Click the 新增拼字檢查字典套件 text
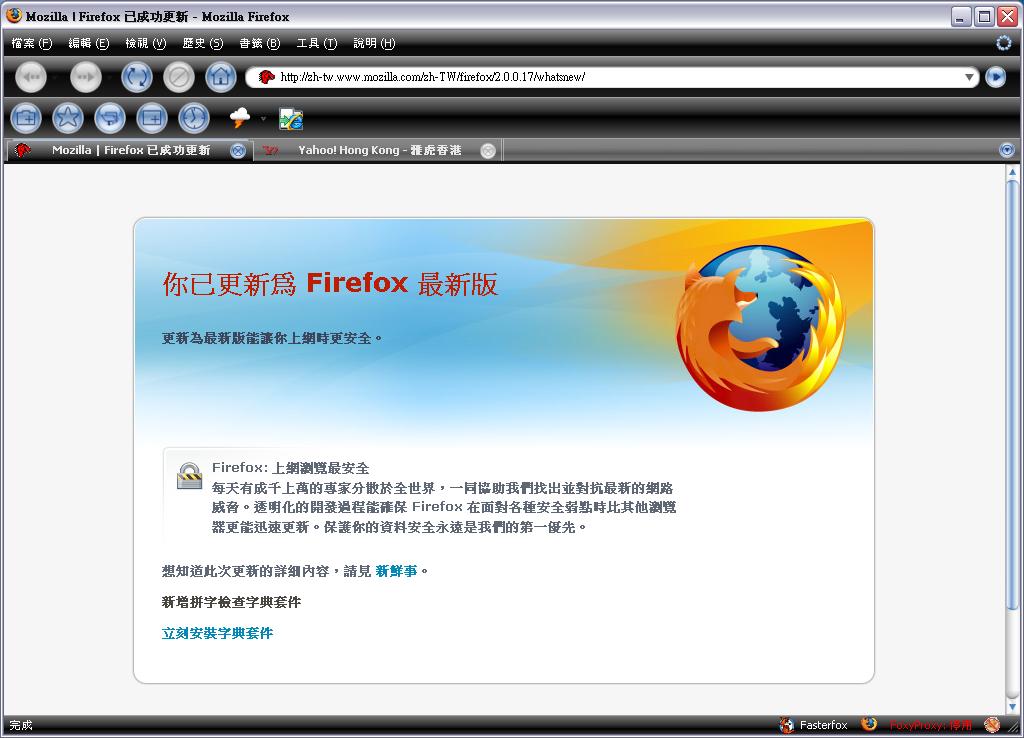This screenshot has width=1024, height=738. click(x=231, y=602)
